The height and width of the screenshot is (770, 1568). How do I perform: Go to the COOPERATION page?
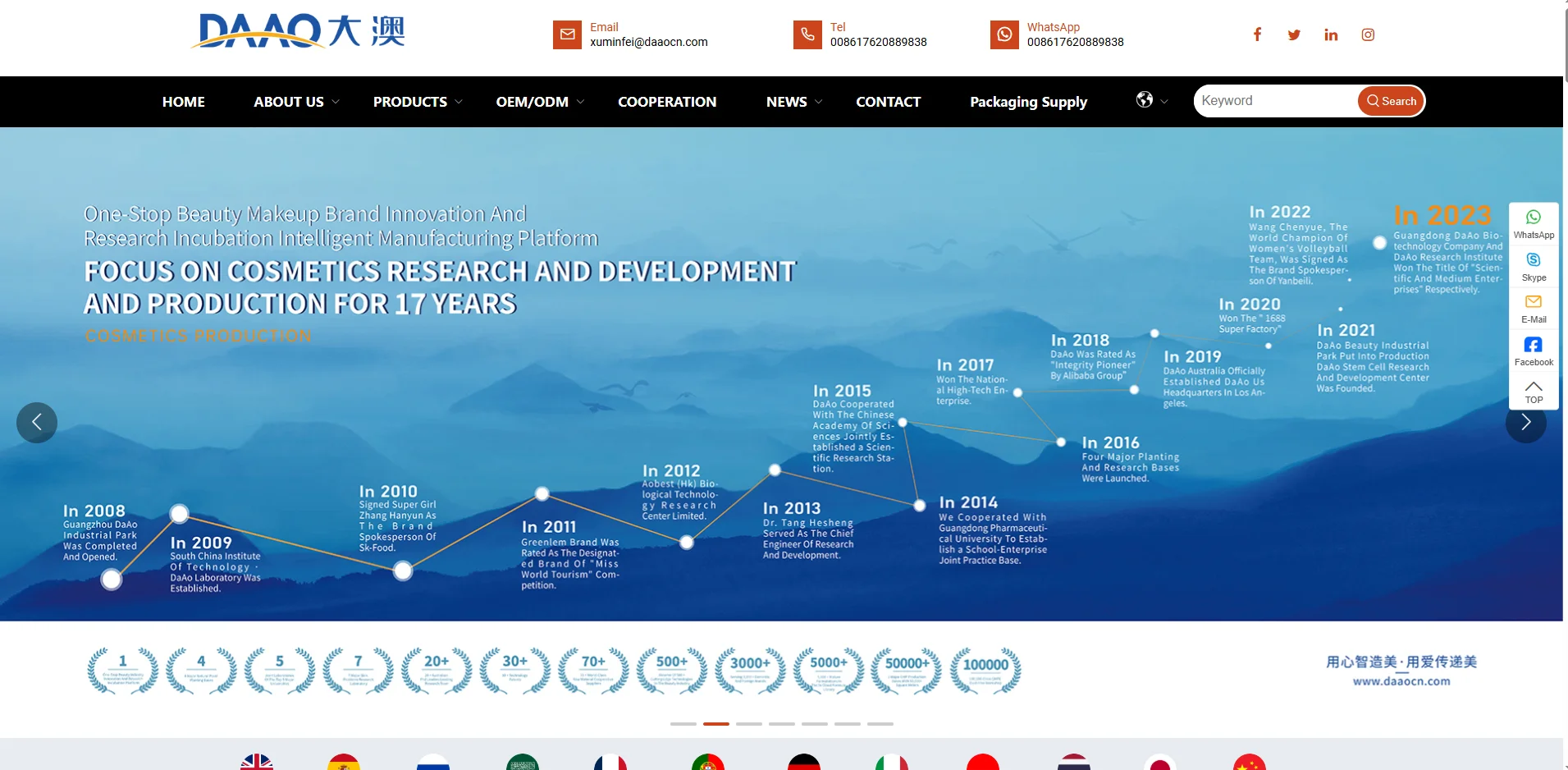[x=667, y=102]
